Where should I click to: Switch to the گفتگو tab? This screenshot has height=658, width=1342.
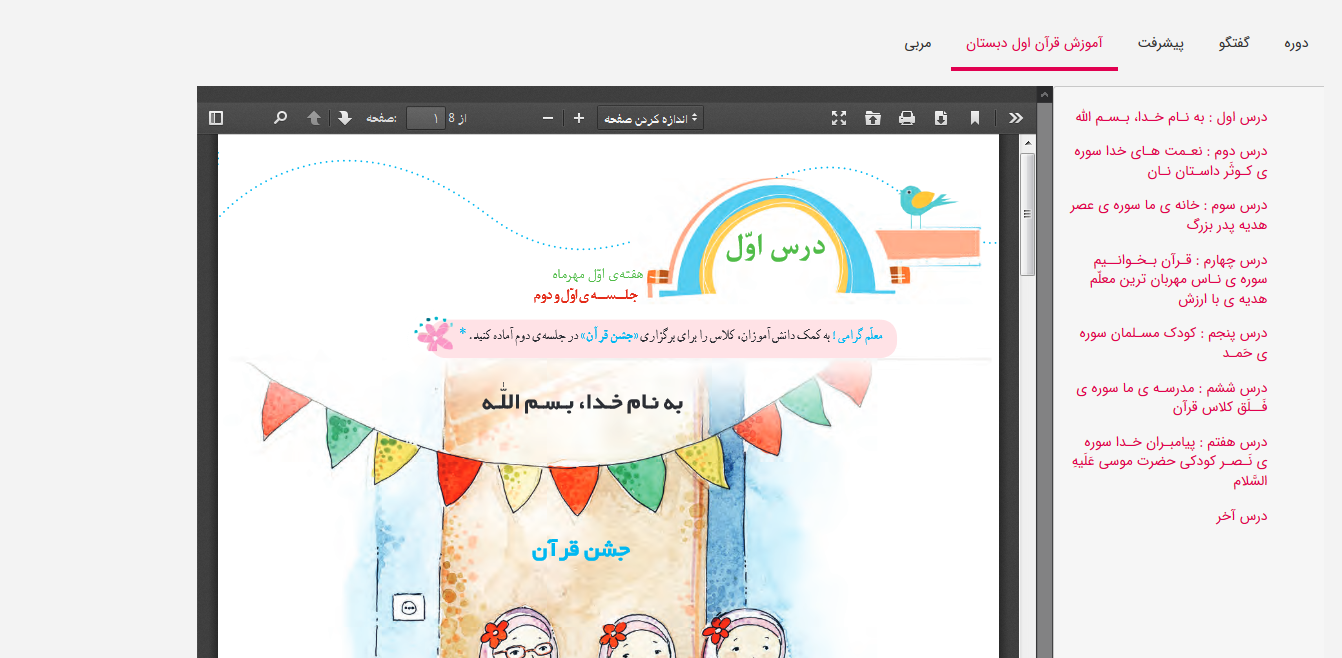(1234, 44)
